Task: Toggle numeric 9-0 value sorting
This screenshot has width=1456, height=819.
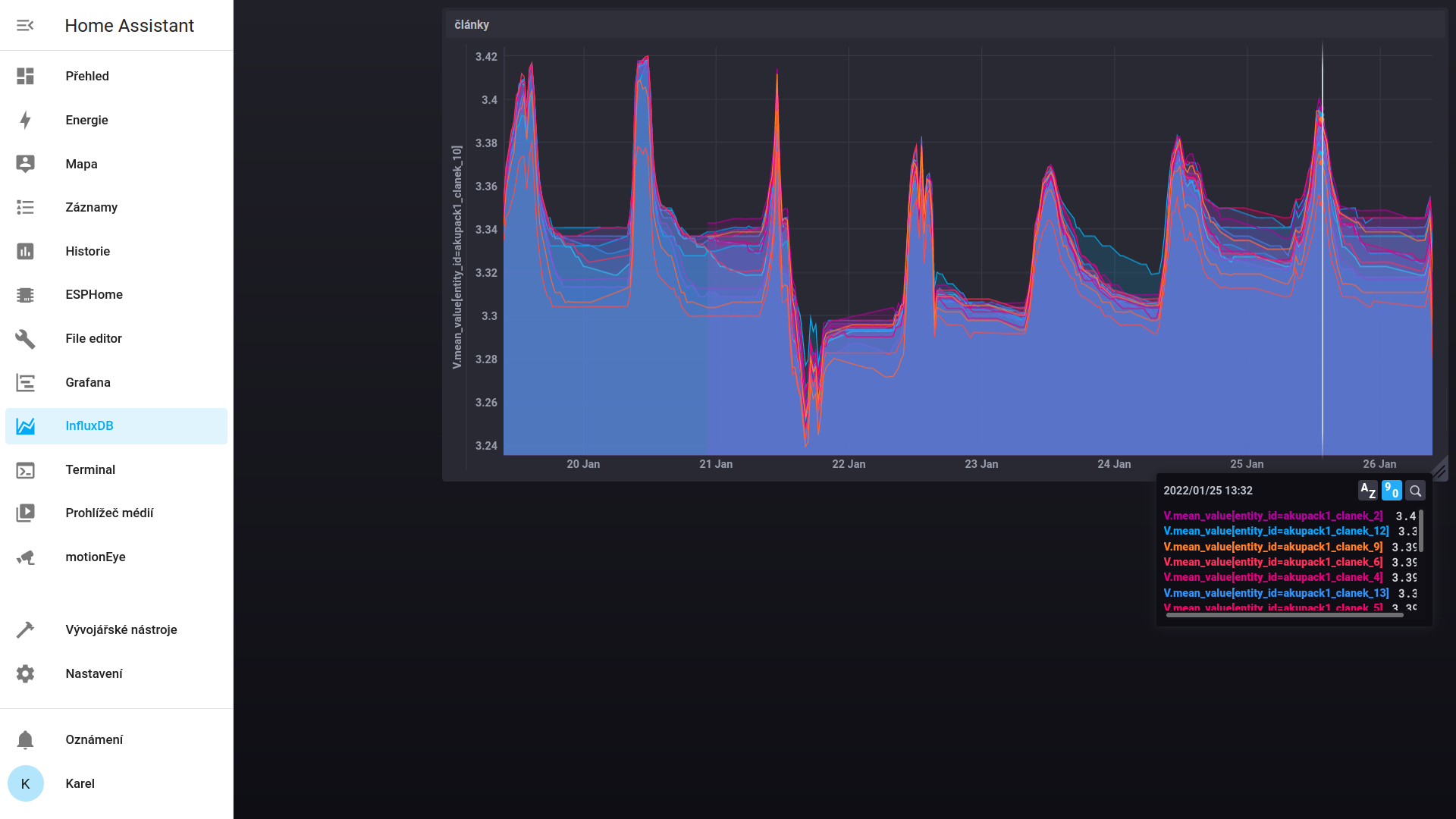Action: point(1392,491)
